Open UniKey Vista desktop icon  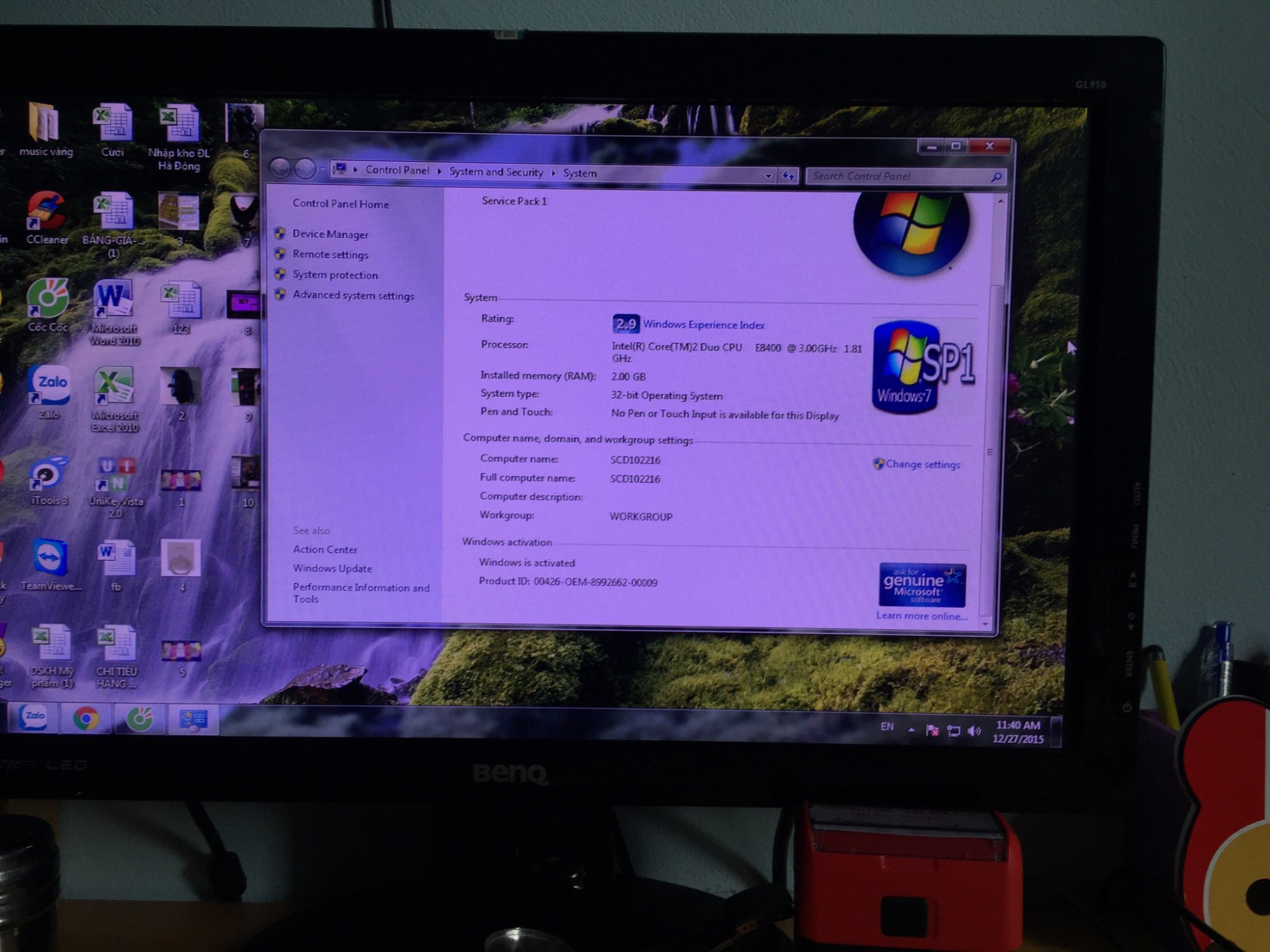point(115,475)
